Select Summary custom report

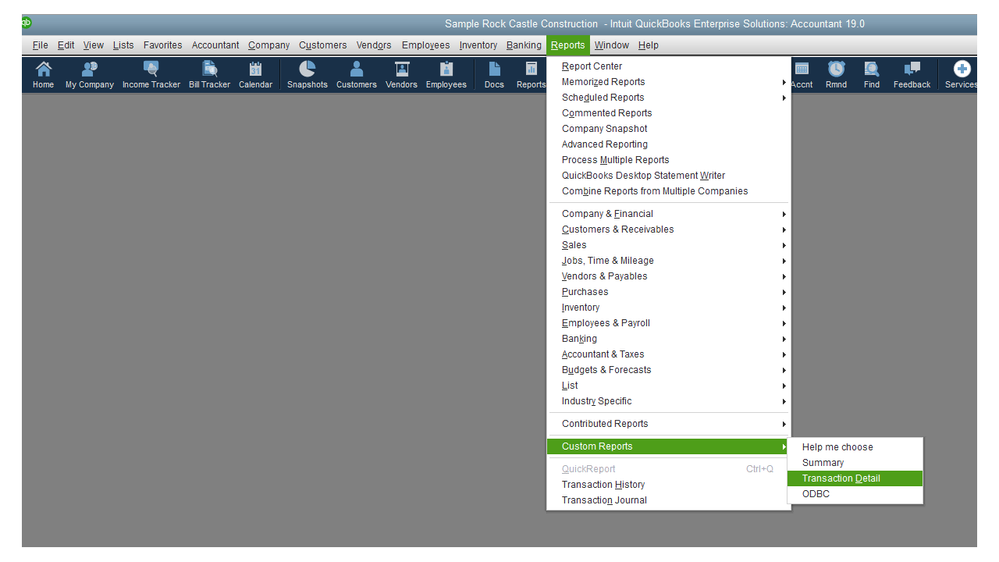point(855,463)
